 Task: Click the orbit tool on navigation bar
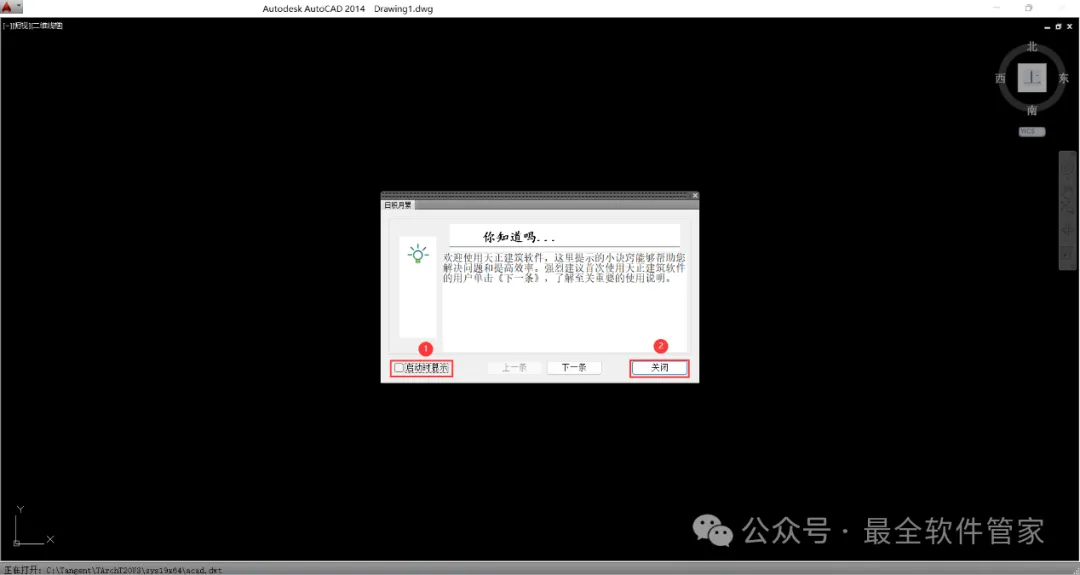click(1068, 229)
